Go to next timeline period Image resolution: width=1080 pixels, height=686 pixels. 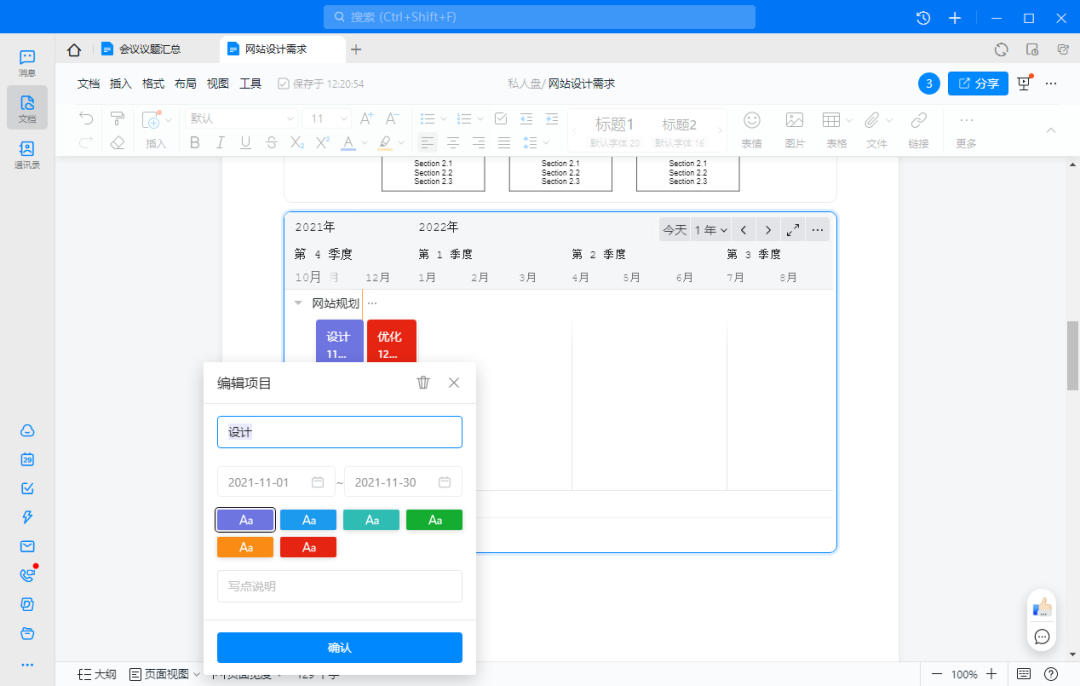(768, 230)
